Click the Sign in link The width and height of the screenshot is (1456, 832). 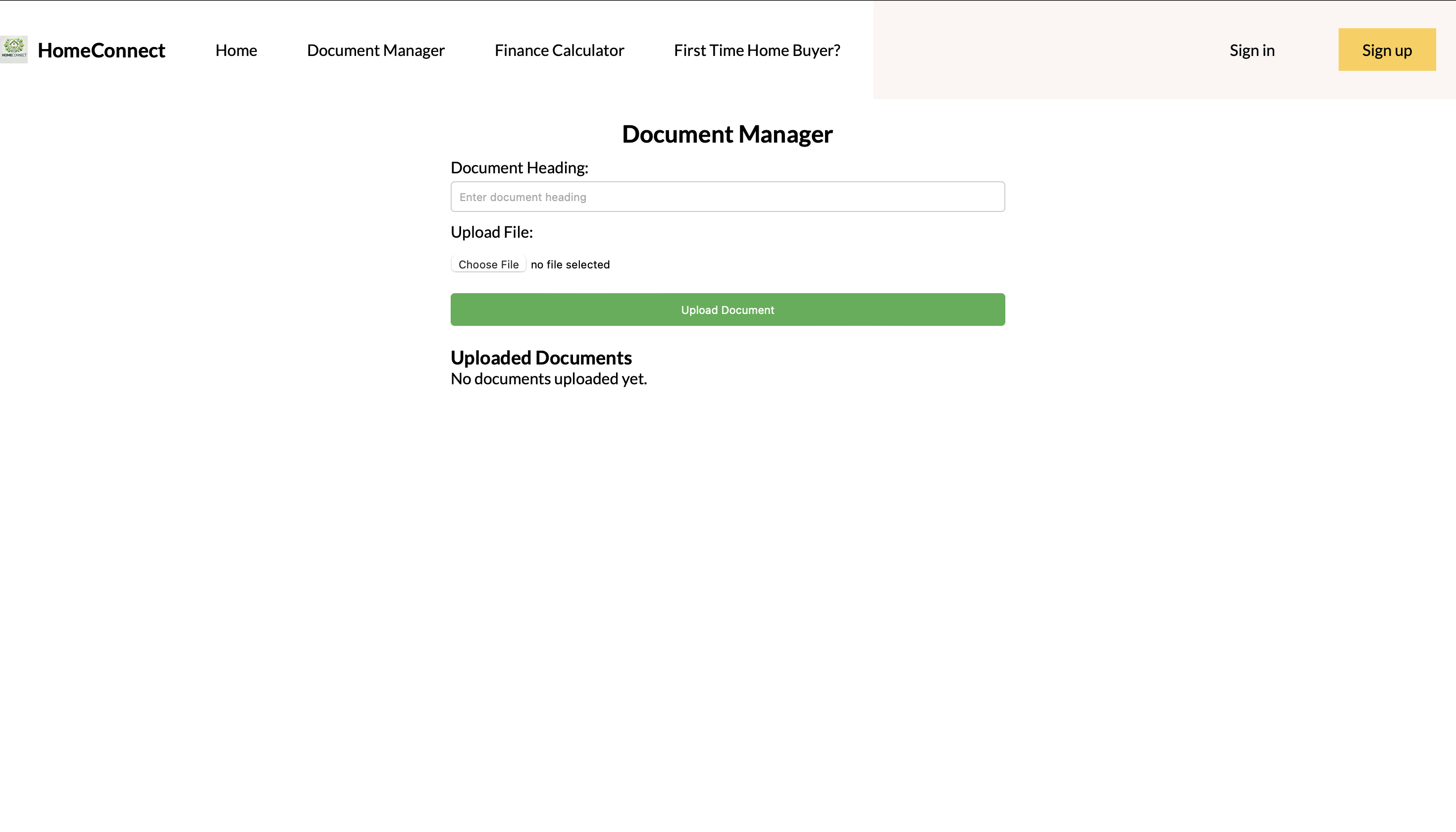tap(1251, 51)
